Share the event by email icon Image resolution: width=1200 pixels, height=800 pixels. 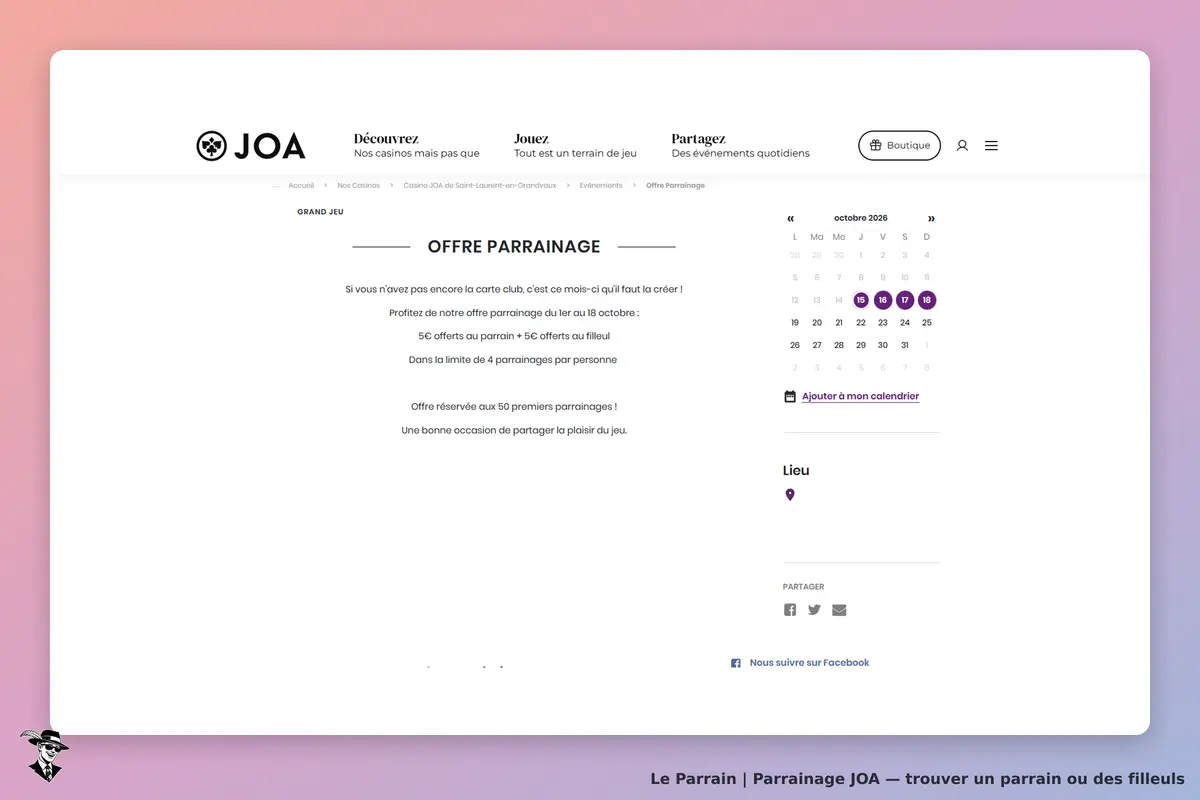pyautogui.click(x=839, y=610)
